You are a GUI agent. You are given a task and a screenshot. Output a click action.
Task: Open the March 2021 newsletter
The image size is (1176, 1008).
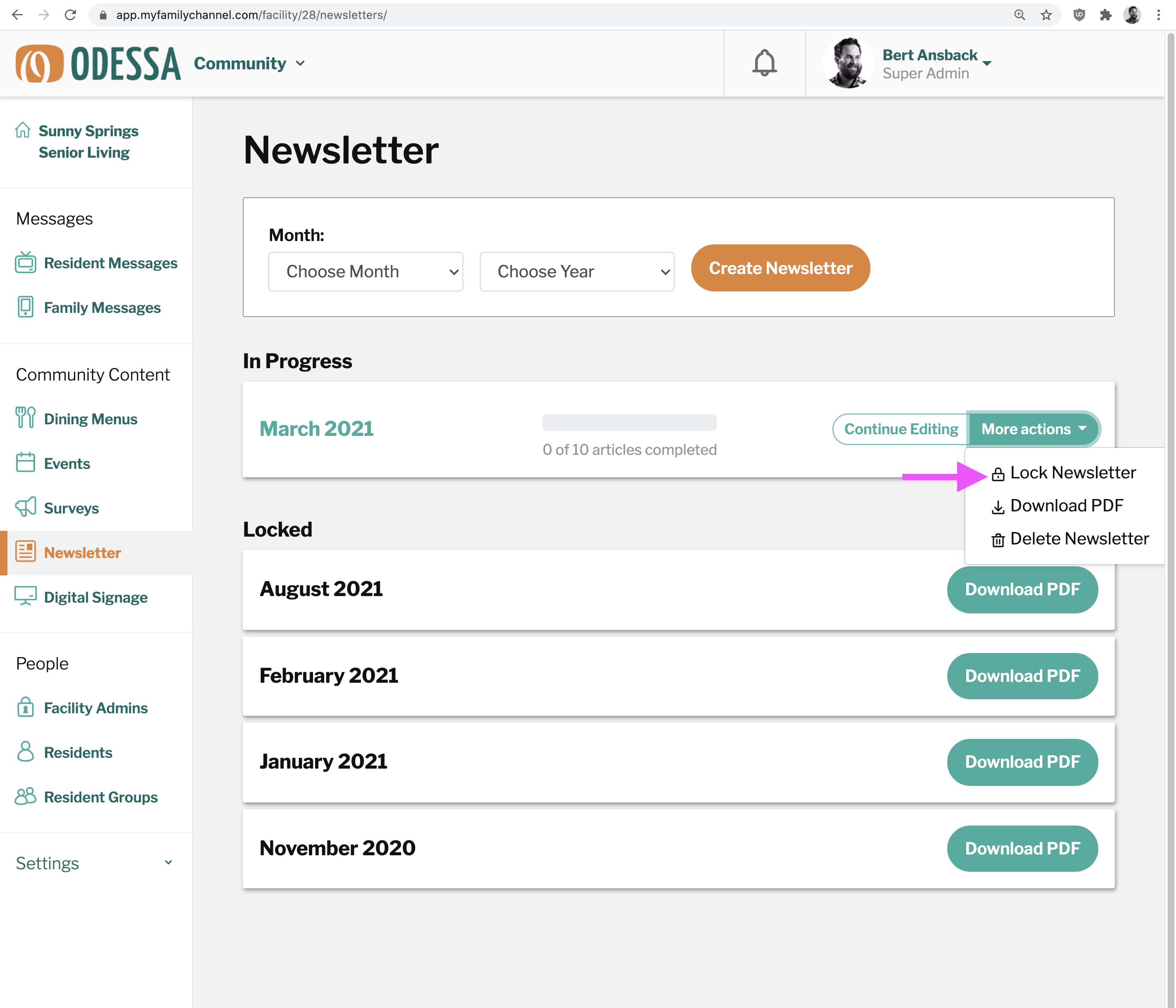click(x=317, y=429)
